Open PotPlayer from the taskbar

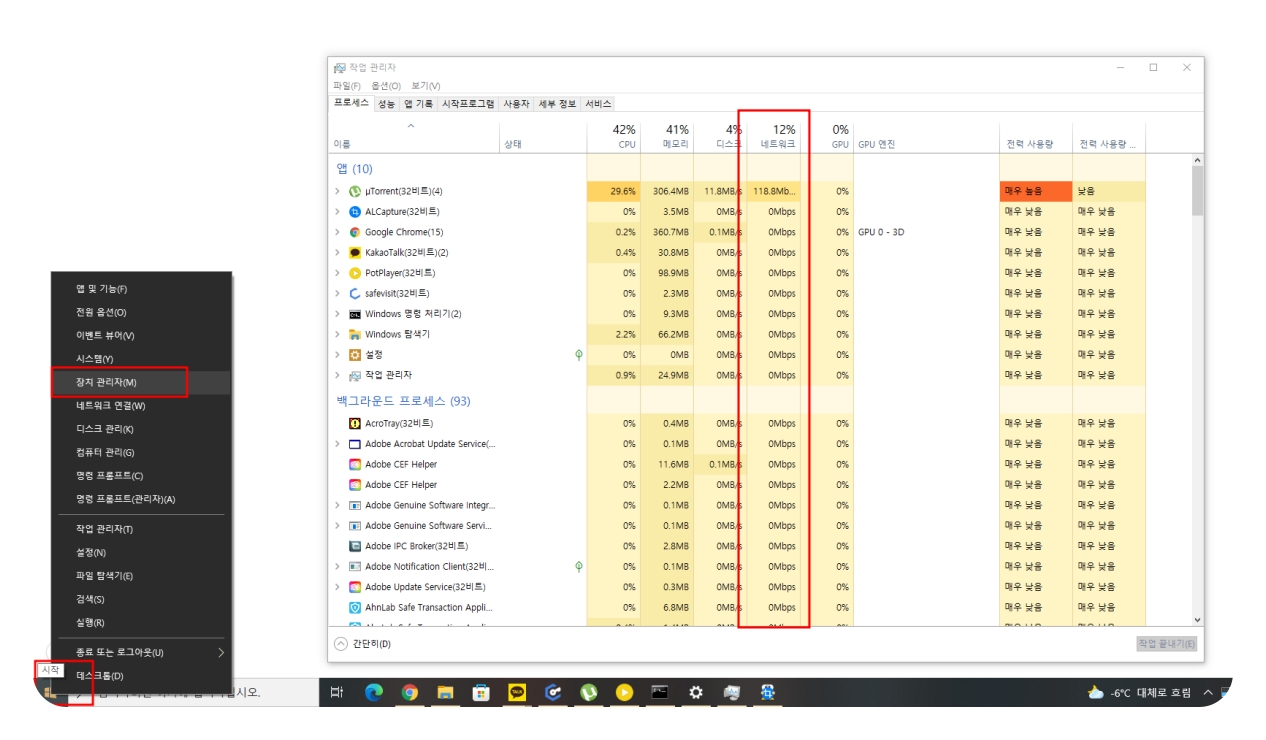[624, 692]
